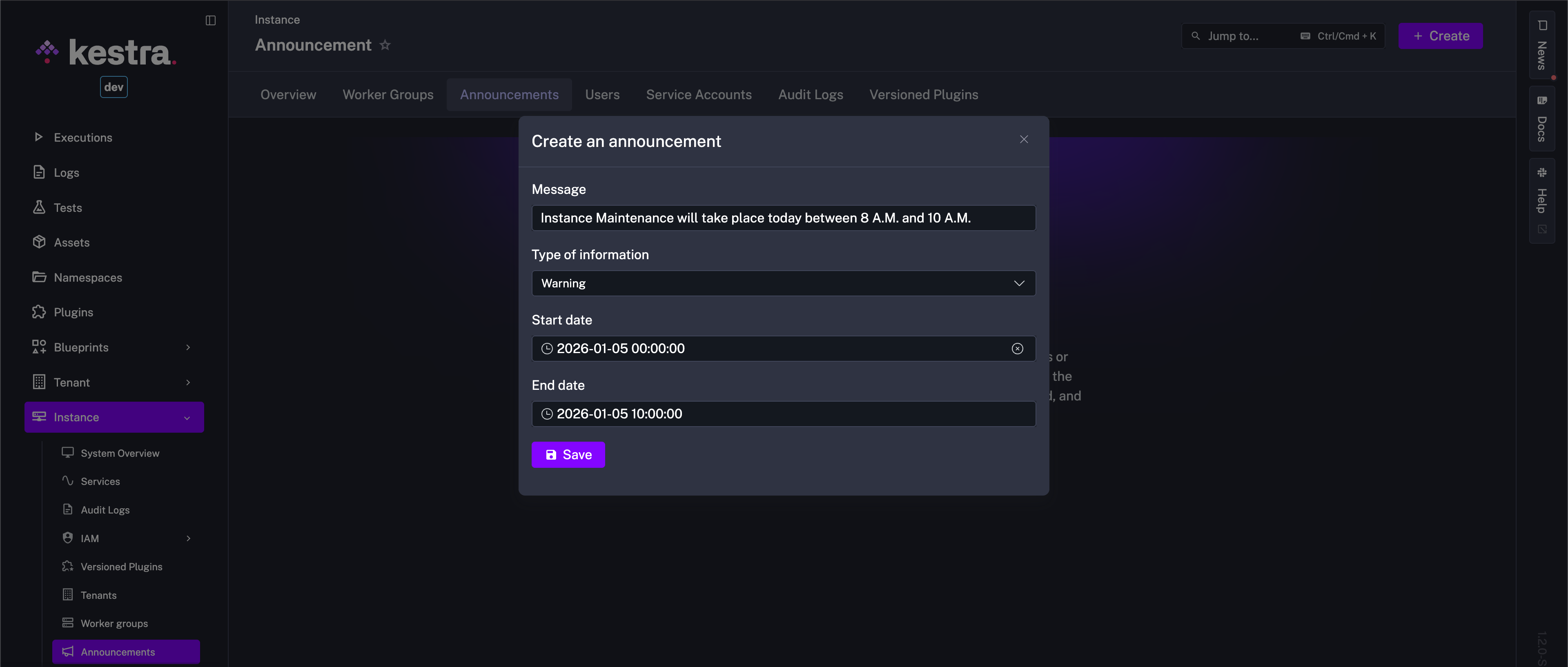Star the Announcement page as favorite

(385, 44)
